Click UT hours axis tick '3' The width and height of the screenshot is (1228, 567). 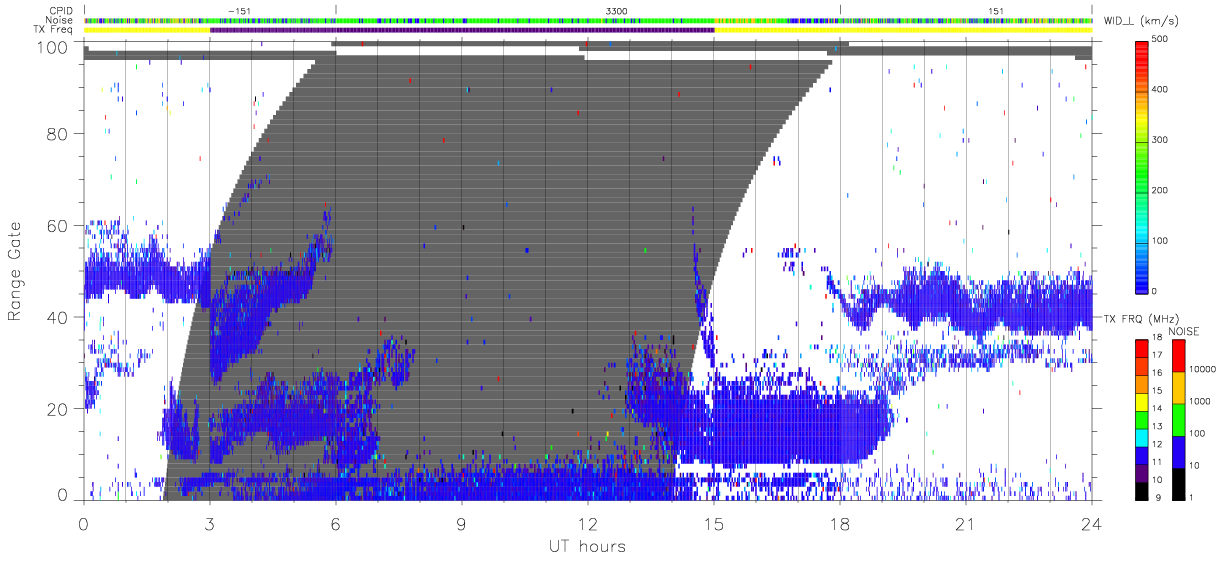[x=210, y=523]
